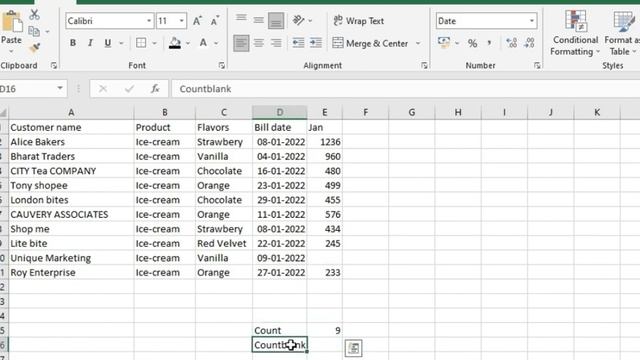Image resolution: width=640 pixels, height=360 pixels.
Task: Click the Insert Function fx icon
Action: point(155,89)
